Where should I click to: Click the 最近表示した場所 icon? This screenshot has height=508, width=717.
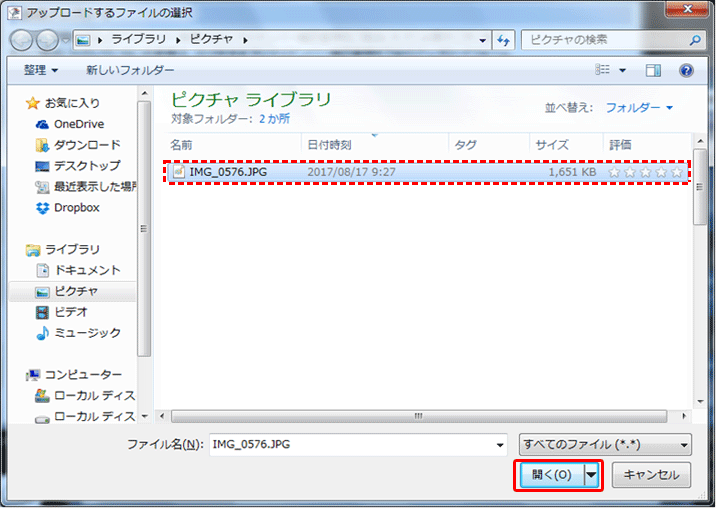[42, 187]
